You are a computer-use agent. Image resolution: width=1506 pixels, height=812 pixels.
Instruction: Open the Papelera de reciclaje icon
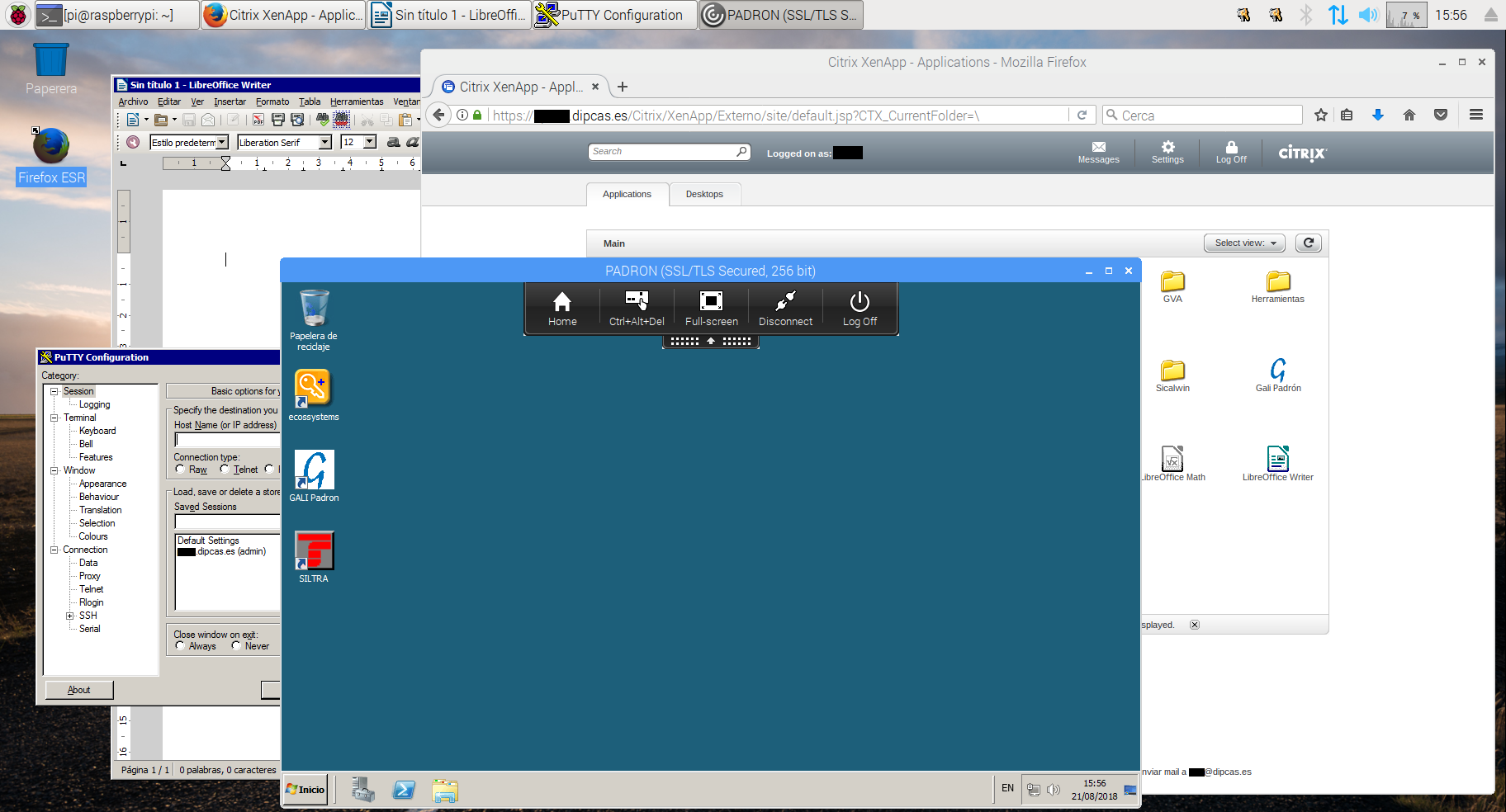pos(314,319)
